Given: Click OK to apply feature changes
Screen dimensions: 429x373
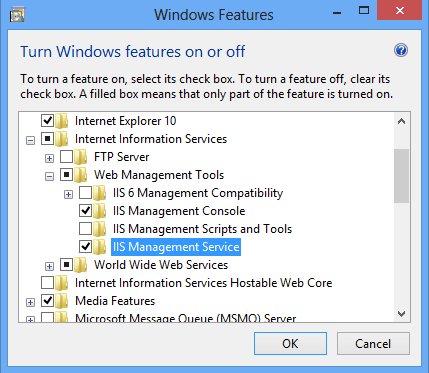Looking at the screenshot, I should (290, 343).
